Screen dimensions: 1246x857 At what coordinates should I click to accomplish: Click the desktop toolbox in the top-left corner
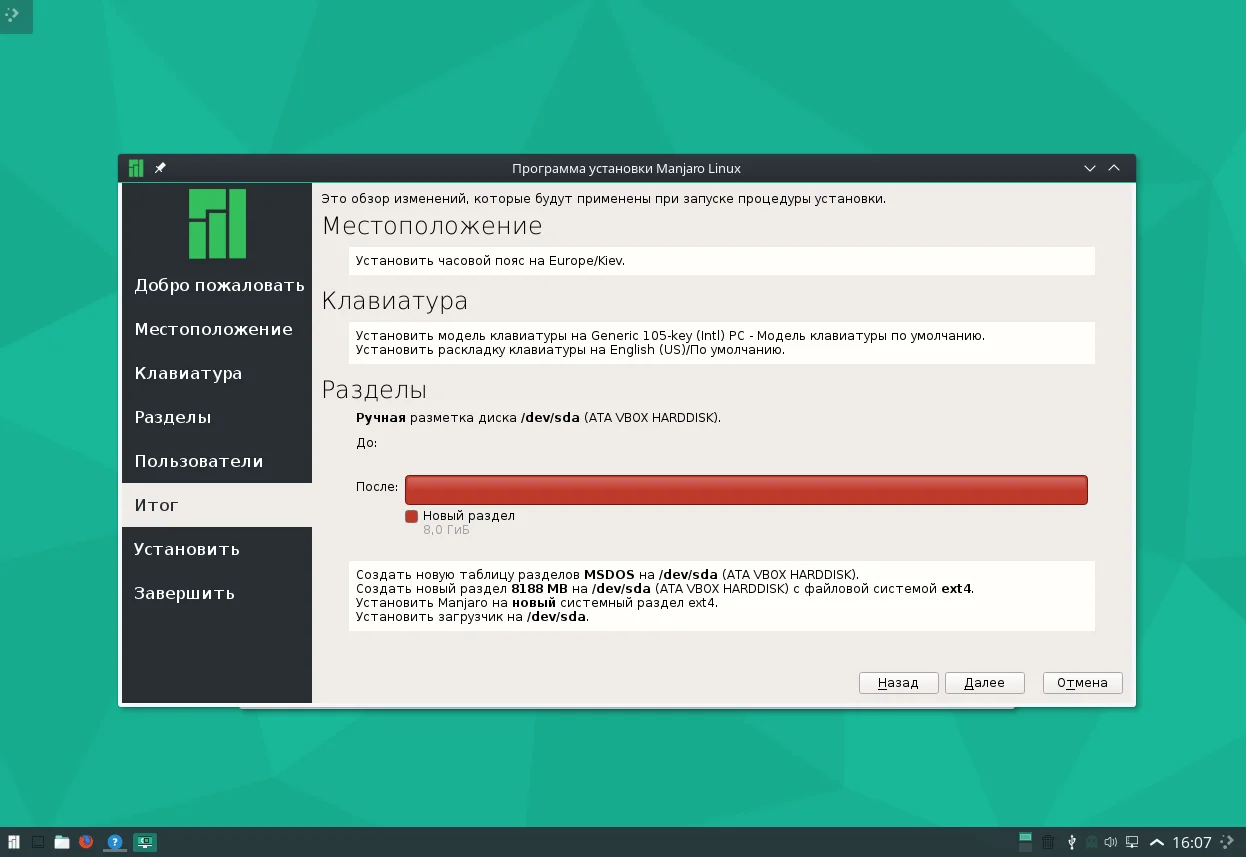[14, 15]
